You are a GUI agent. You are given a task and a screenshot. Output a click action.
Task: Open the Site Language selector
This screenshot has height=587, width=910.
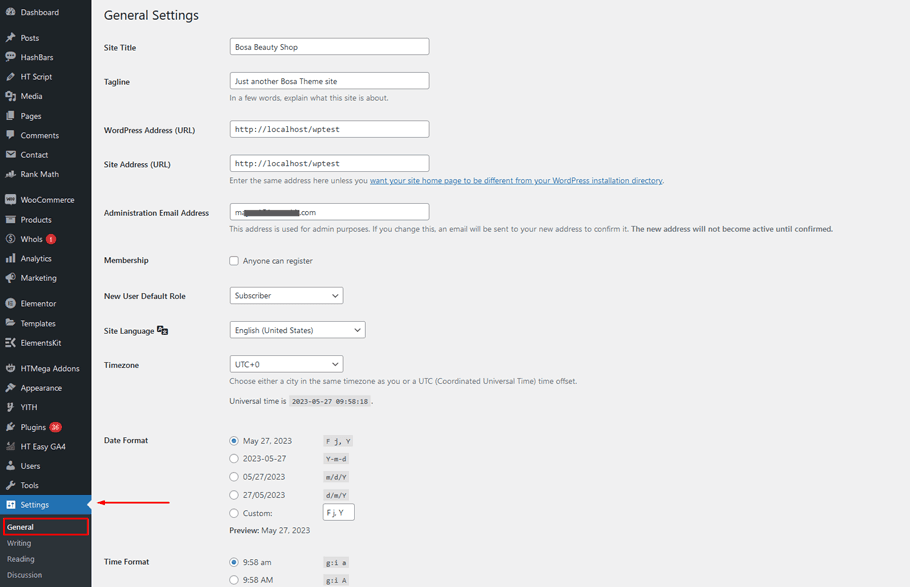click(x=294, y=330)
